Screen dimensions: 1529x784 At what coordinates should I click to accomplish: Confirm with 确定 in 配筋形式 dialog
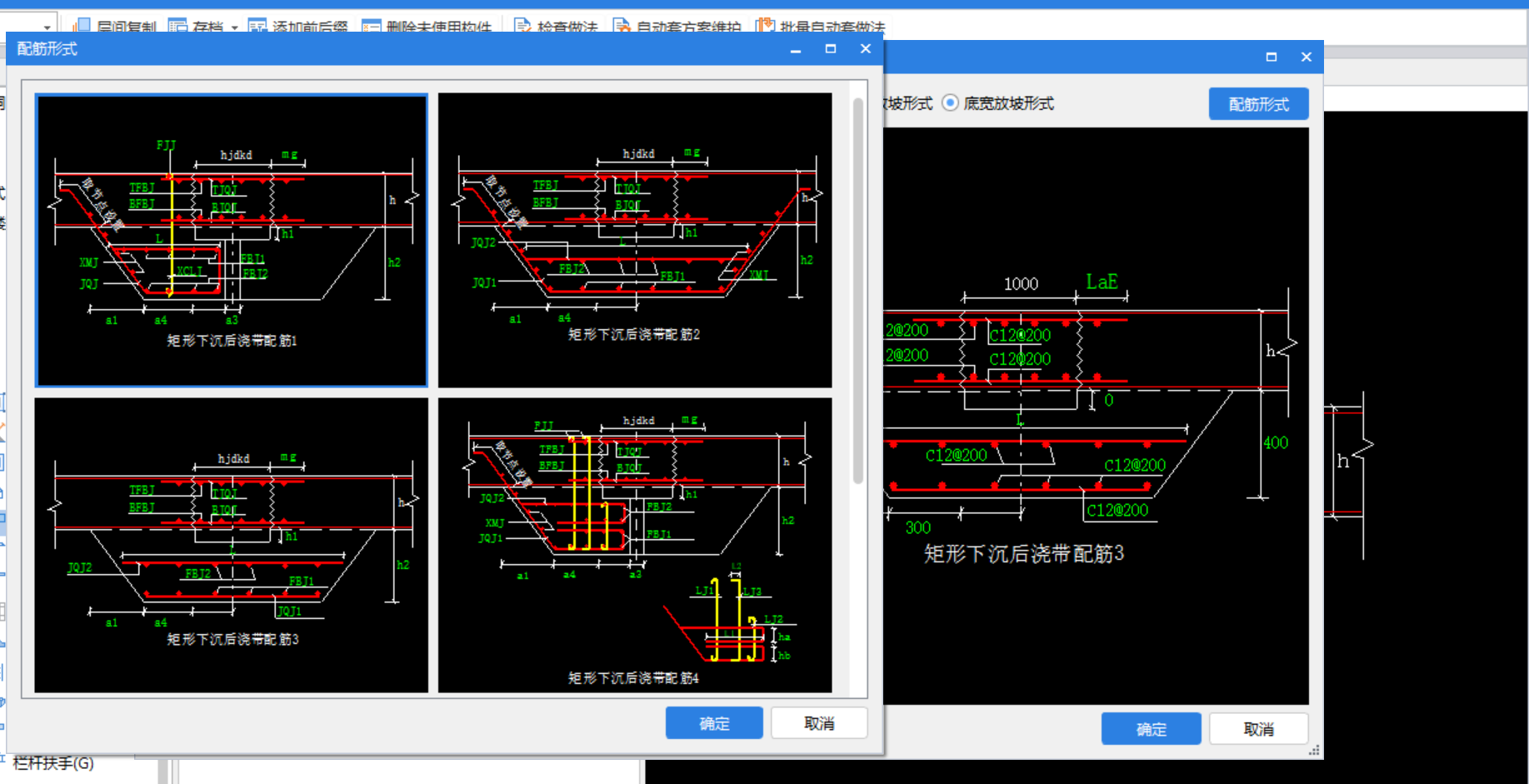pos(714,723)
